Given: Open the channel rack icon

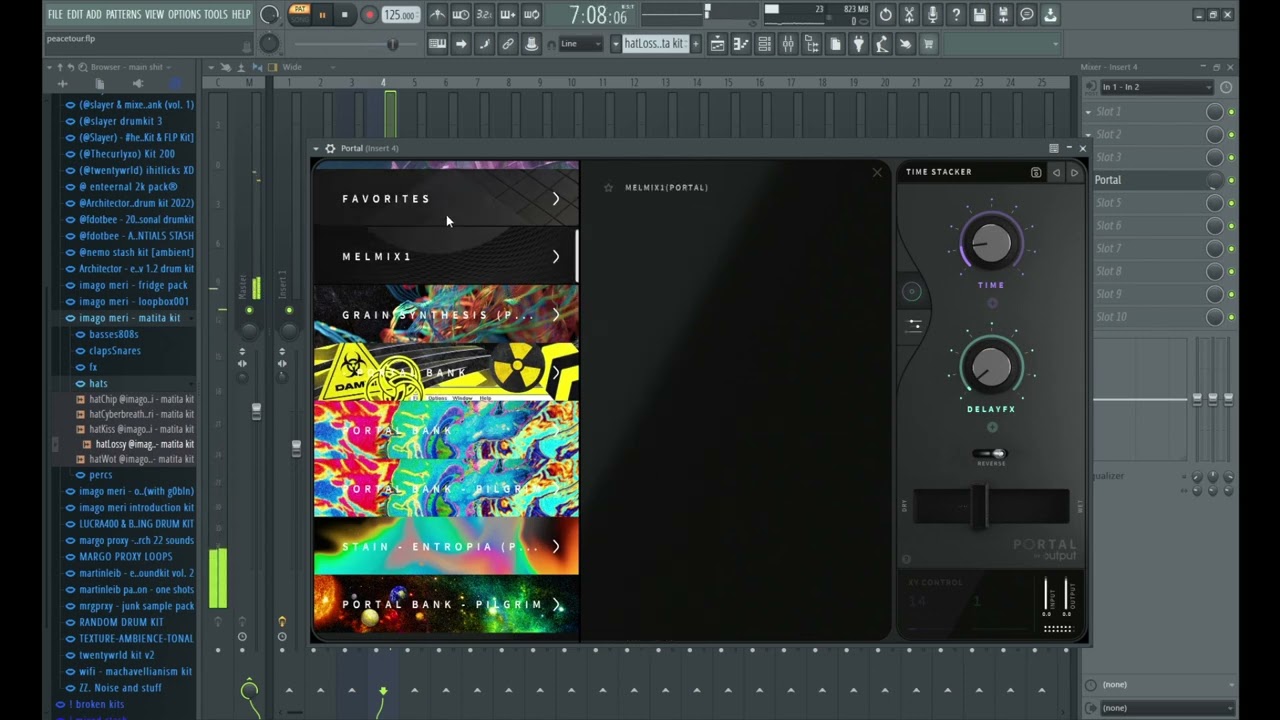Looking at the screenshot, I should pyautogui.click(x=765, y=44).
